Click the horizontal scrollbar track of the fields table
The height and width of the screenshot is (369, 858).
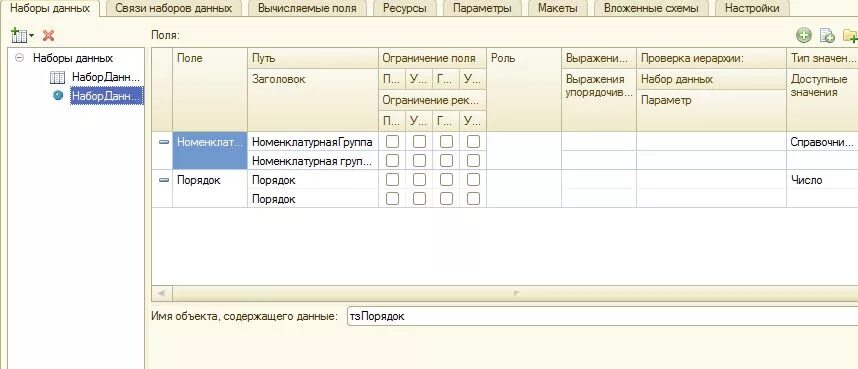coord(514,293)
